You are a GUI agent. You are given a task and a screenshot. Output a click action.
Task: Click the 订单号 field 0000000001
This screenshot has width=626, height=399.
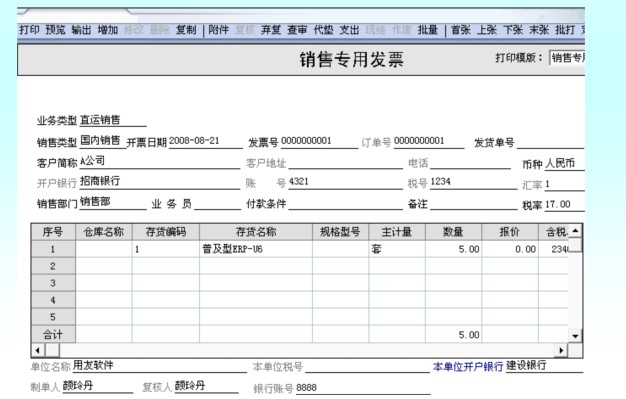429,141
